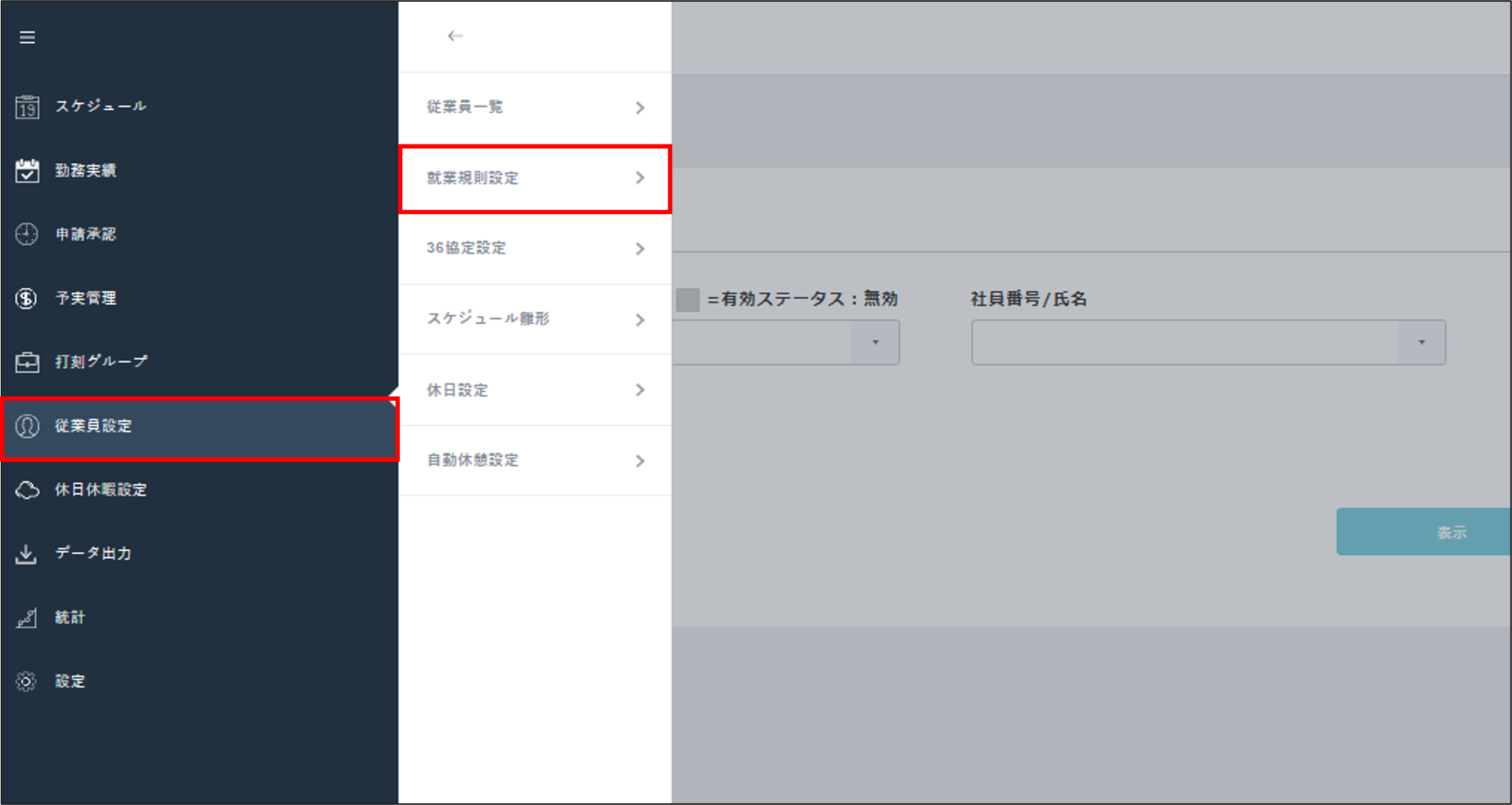Viewport: 1512px width, 805px height.
Task: Open 従業員一覧 submenu item
Action: [x=535, y=108]
